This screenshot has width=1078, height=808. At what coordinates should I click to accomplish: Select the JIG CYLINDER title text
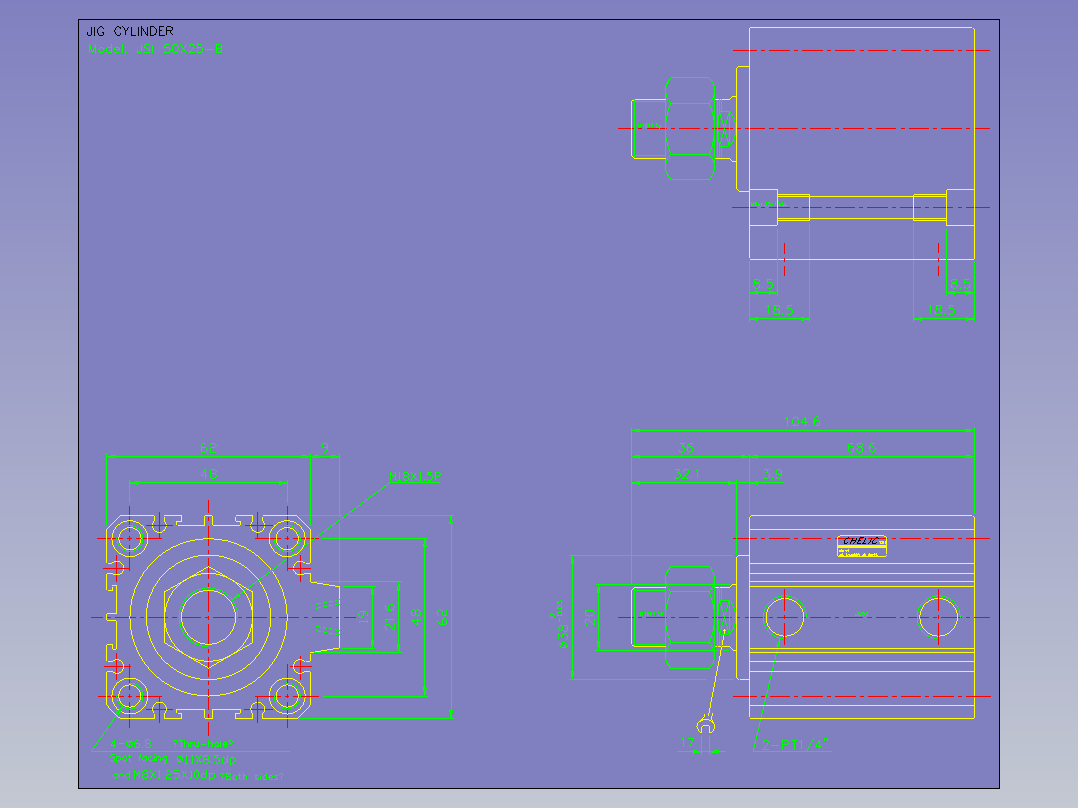tap(129, 31)
